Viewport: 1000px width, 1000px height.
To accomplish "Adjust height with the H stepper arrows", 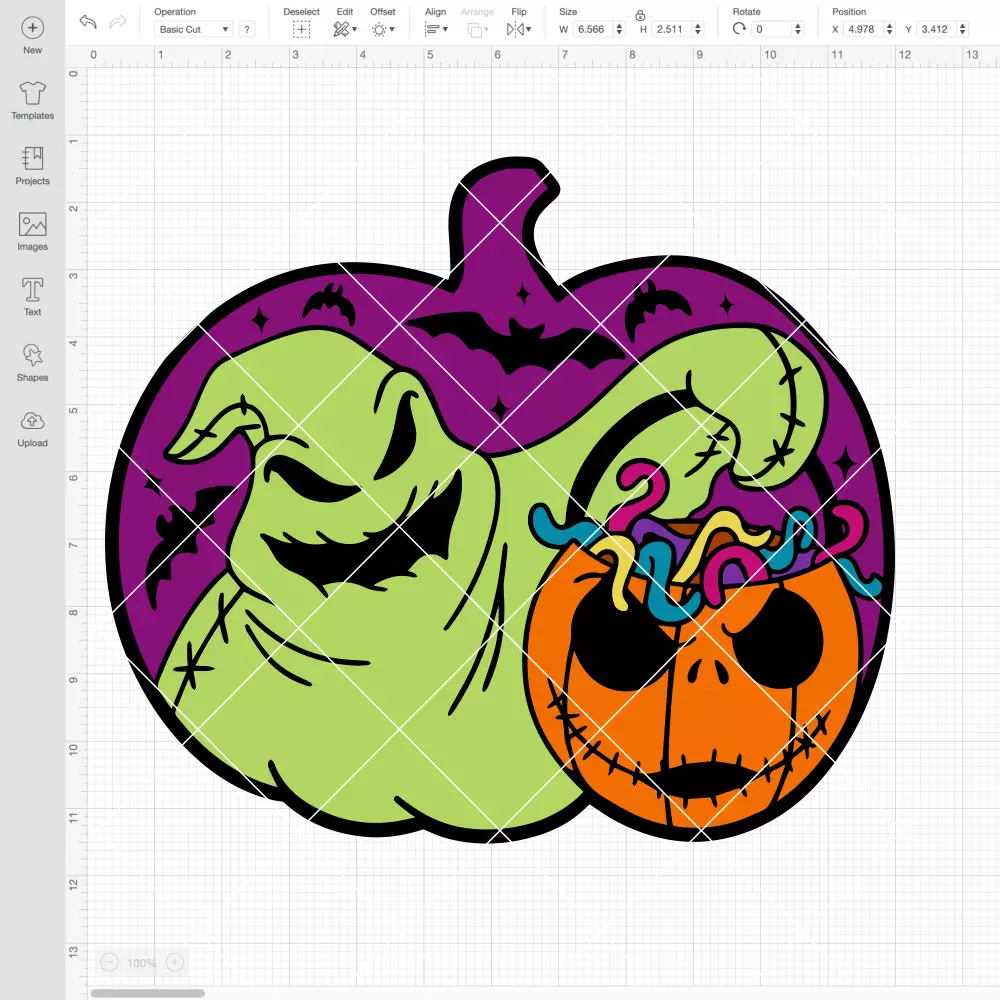I will coord(698,29).
